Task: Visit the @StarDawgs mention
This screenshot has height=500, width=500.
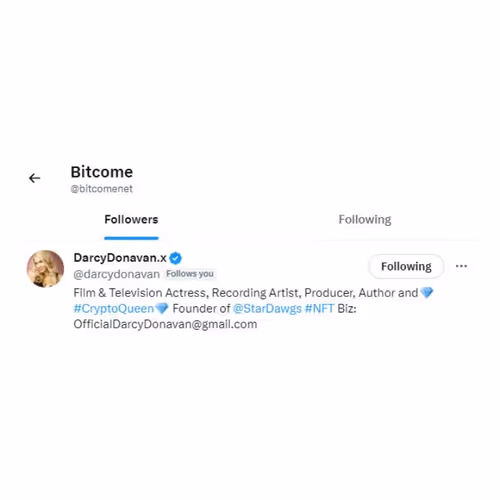Action: click(x=267, y=308)
